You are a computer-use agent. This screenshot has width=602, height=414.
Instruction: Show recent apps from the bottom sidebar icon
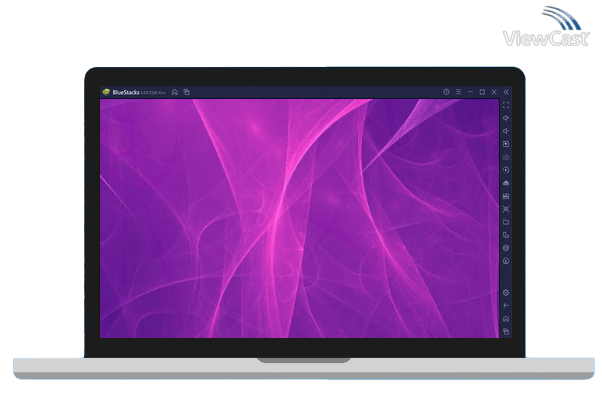(506, 332)
